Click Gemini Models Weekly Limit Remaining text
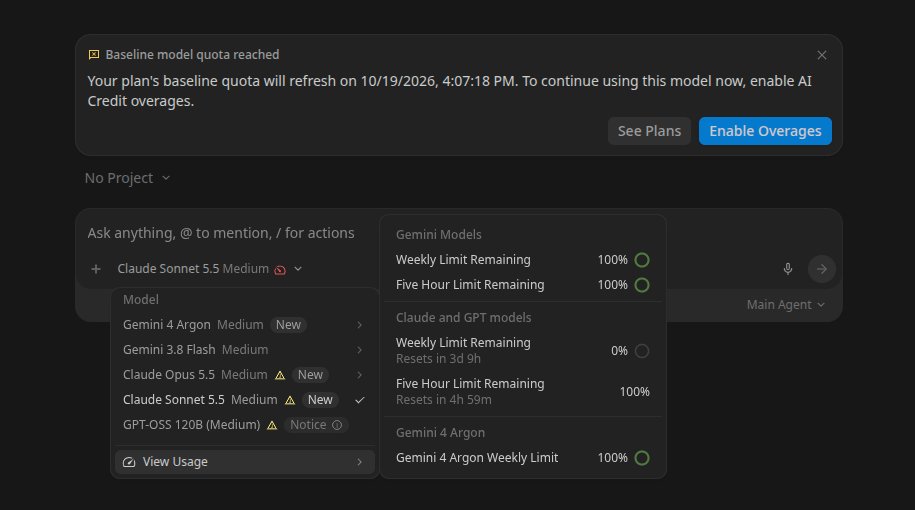Image resolution: width=915 pixels, height=510 pixels. [463, 260]
